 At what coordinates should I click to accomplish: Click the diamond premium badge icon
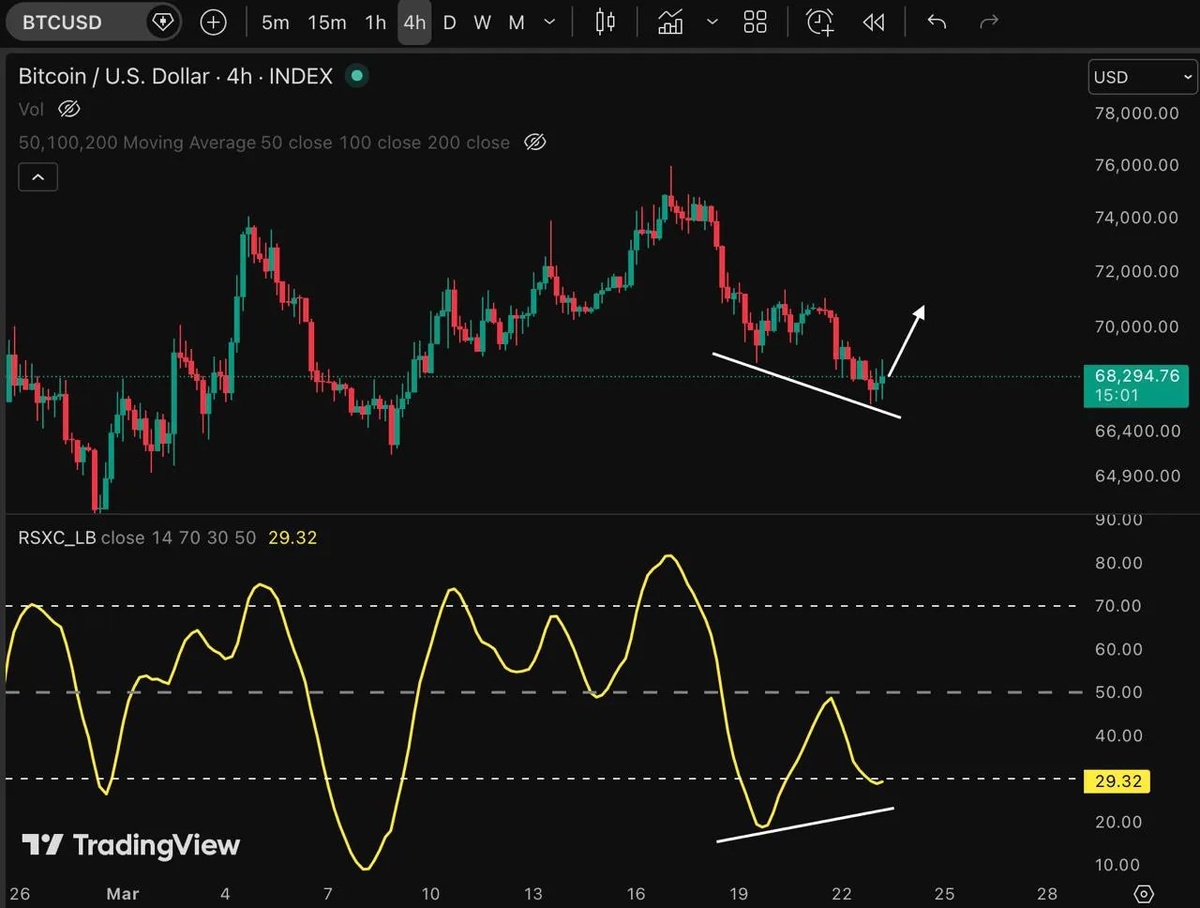[162, 22]
